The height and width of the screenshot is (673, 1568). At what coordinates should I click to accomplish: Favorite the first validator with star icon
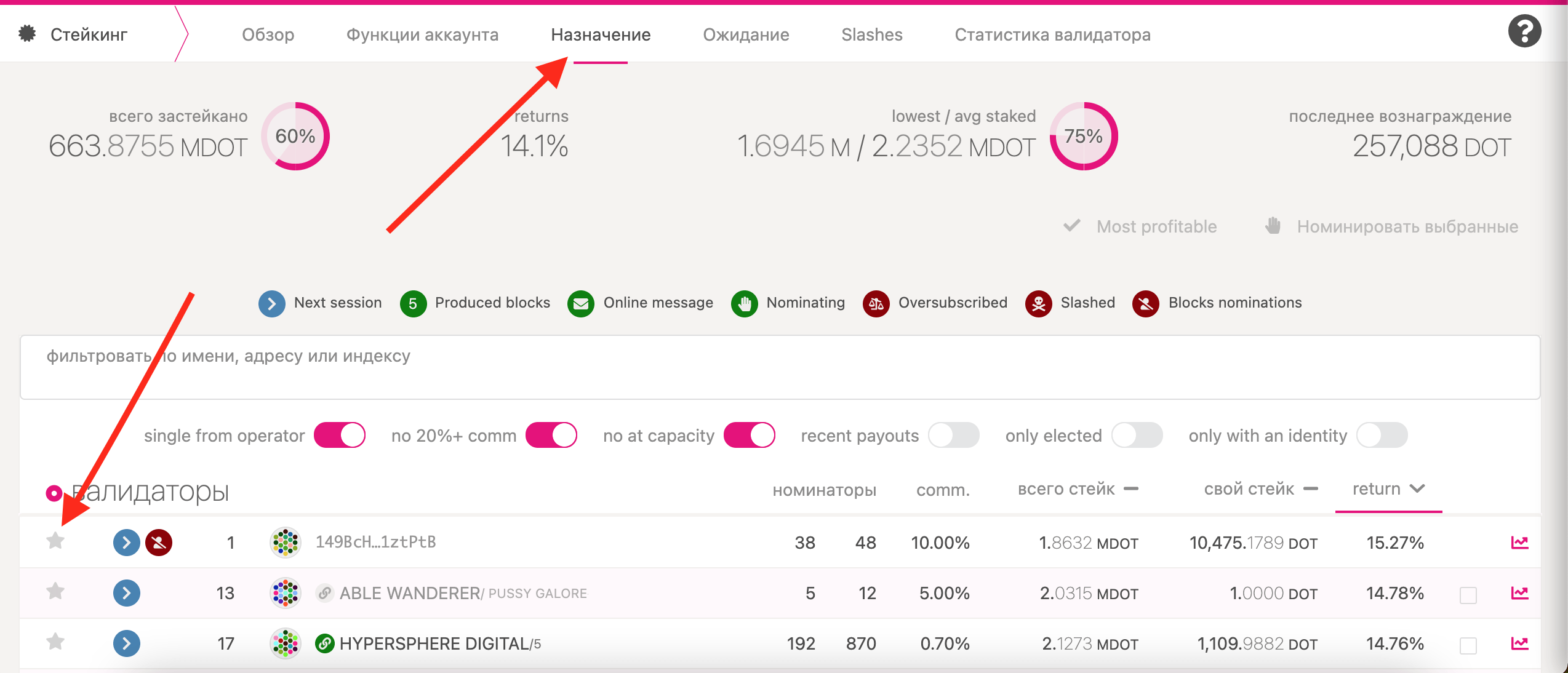(x=55, y=541)
